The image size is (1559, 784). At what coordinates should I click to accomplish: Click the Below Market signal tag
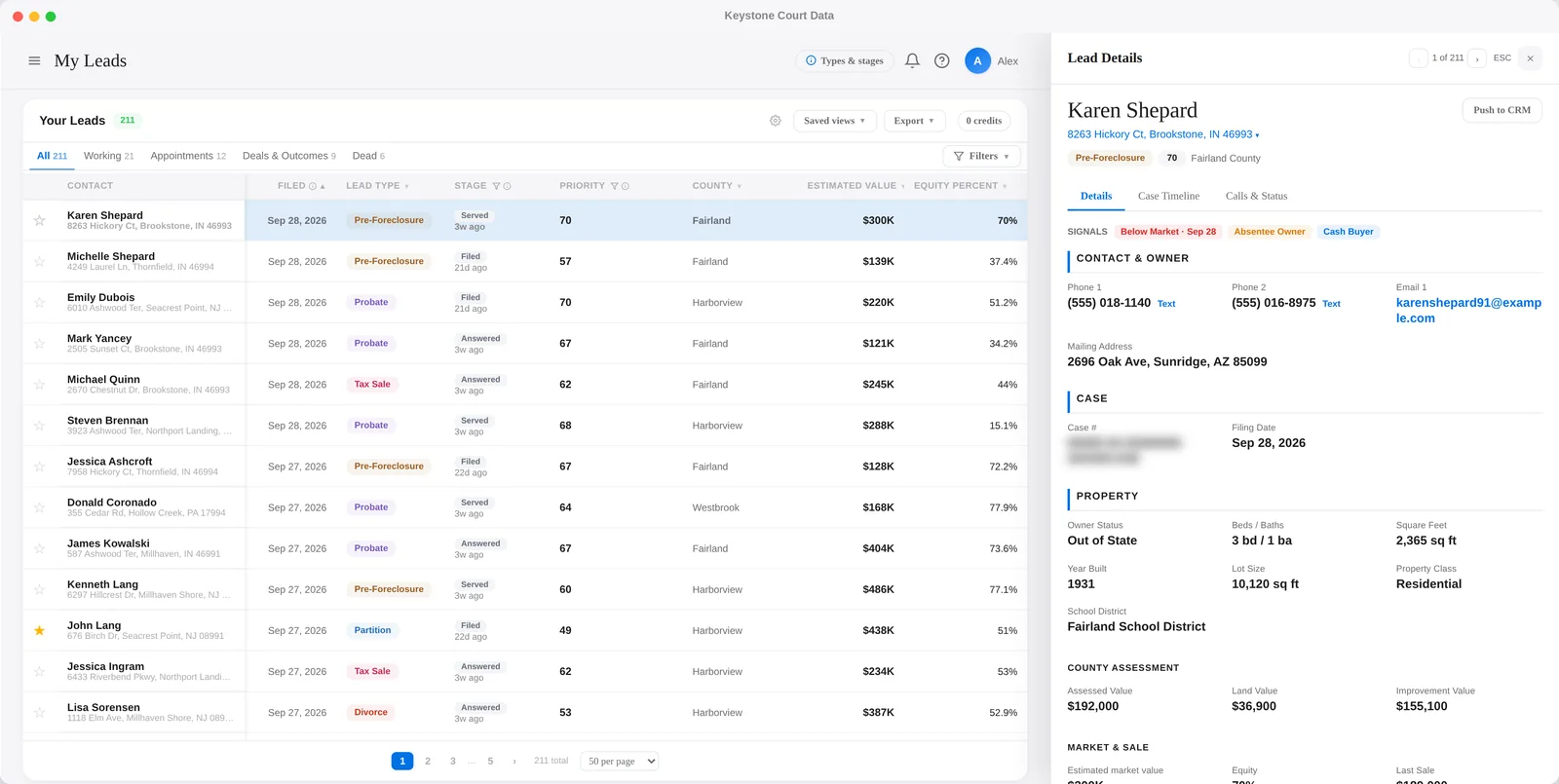click(1167, 232)
